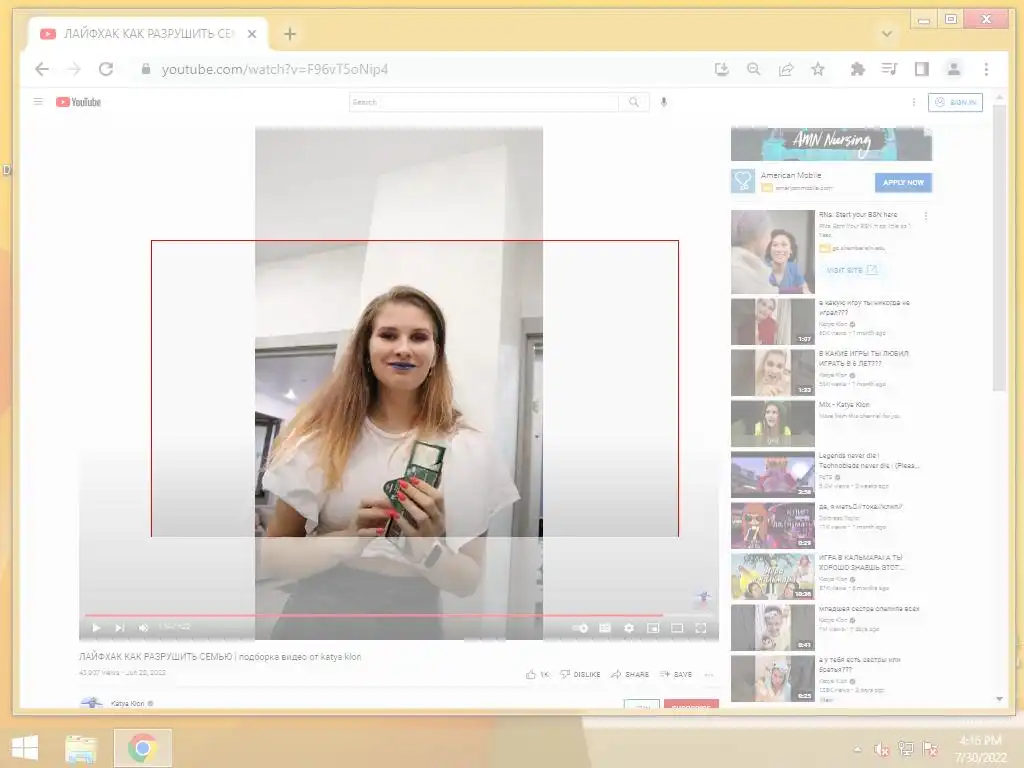Open a new tab with plus button
Screen dimensions: 1024x768
click(x=290, y=34)
